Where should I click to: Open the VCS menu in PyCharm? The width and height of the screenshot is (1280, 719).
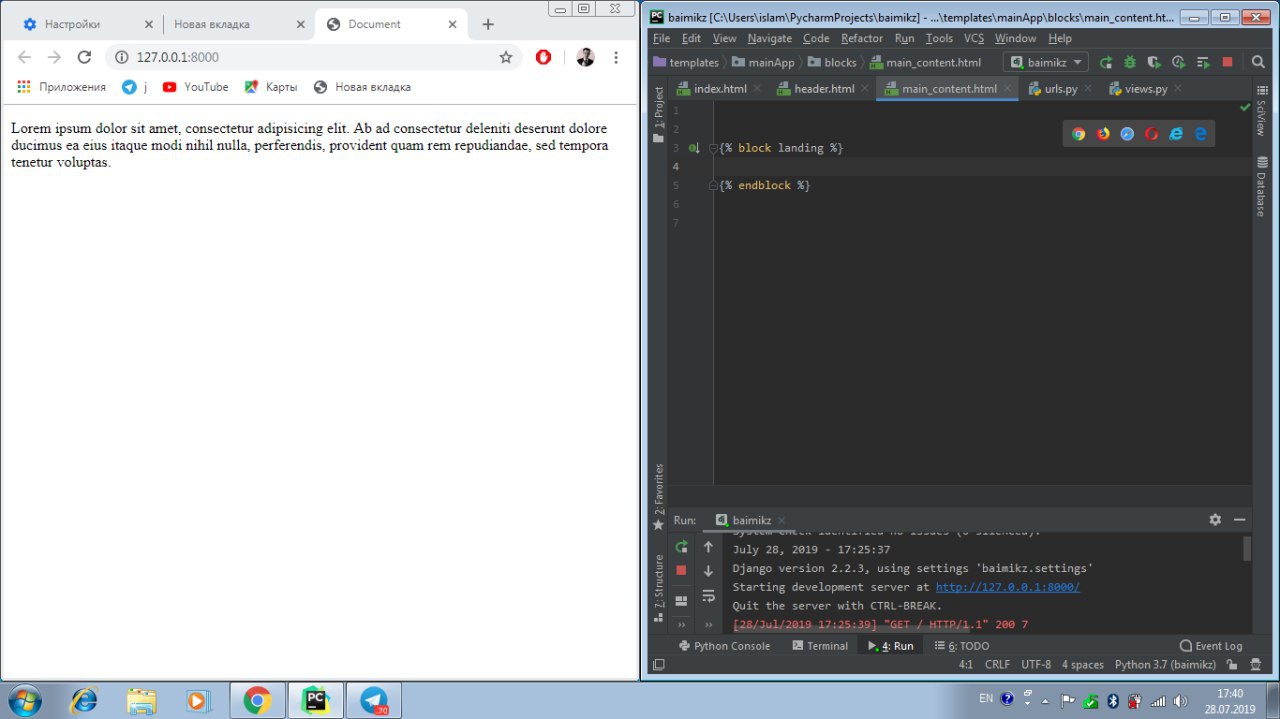[x=974, y=38]
